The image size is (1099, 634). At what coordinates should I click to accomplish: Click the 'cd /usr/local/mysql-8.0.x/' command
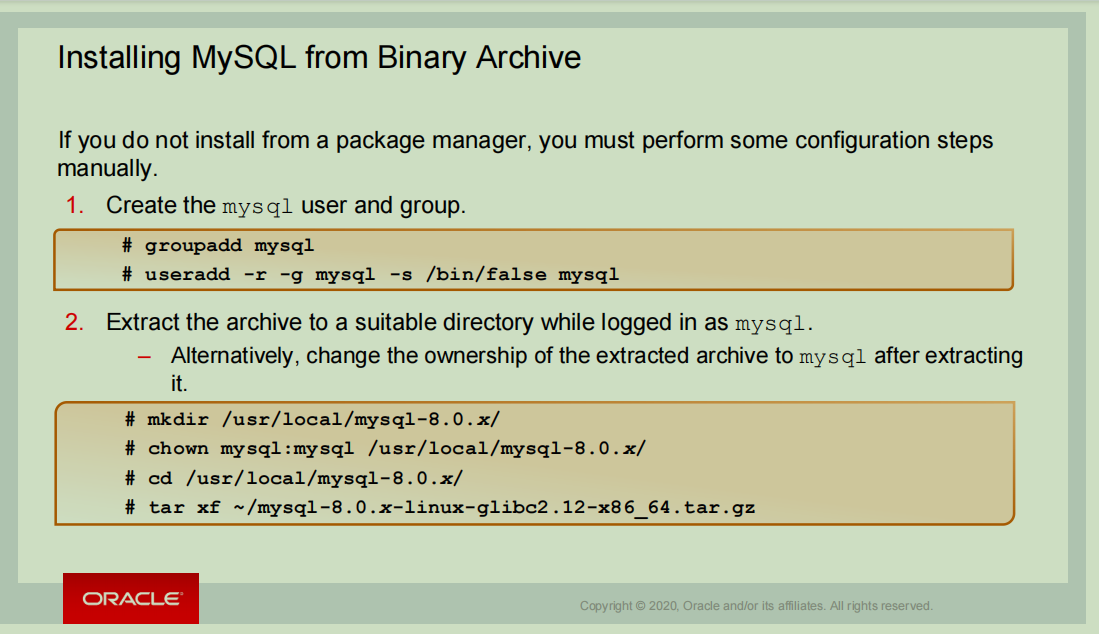(x=294, y=478)
